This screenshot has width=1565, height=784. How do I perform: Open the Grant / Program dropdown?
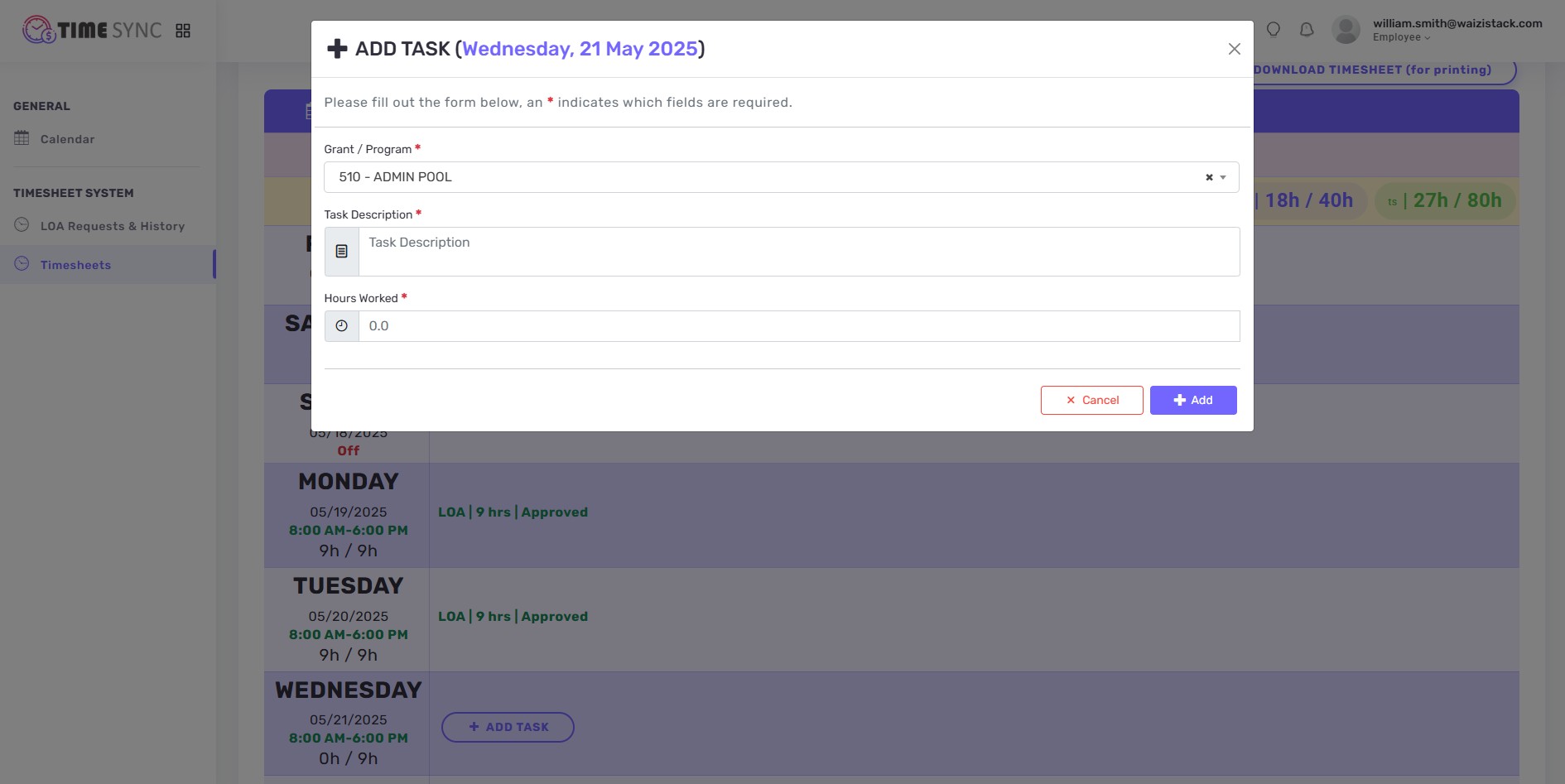tap(745, 176)
